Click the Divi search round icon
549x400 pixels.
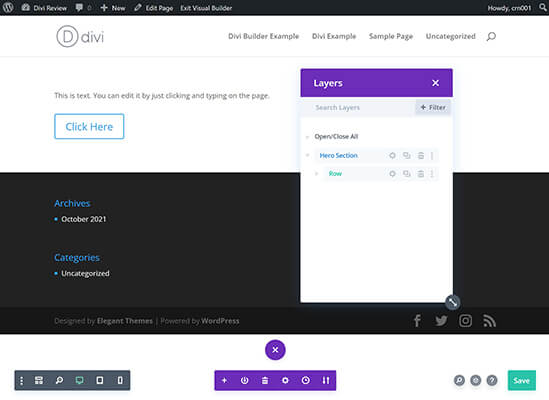point(459,380)
